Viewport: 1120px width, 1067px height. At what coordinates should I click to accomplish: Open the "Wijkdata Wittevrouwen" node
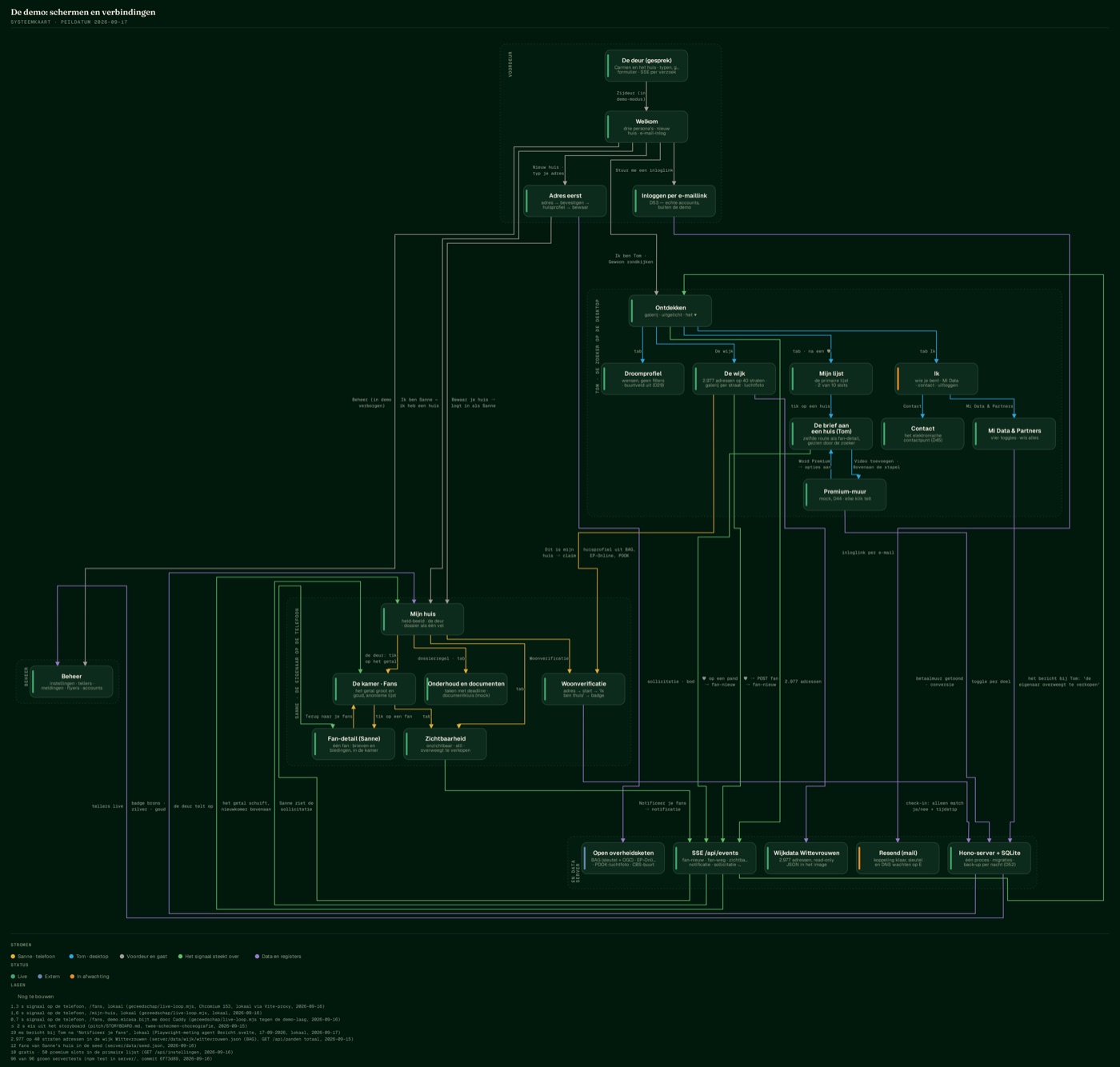tap(806, 858)
